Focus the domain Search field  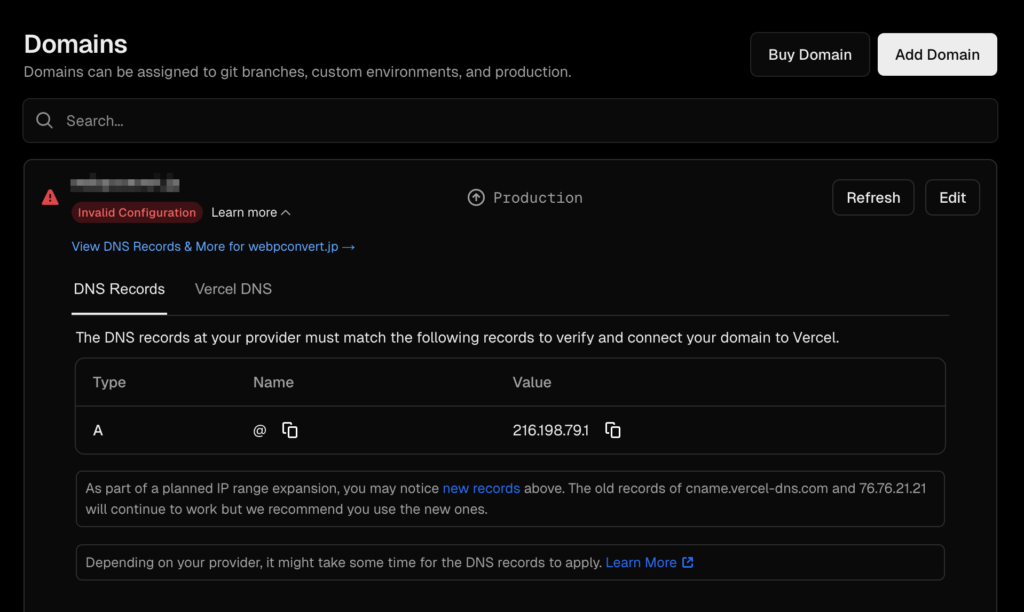[520, 121]
